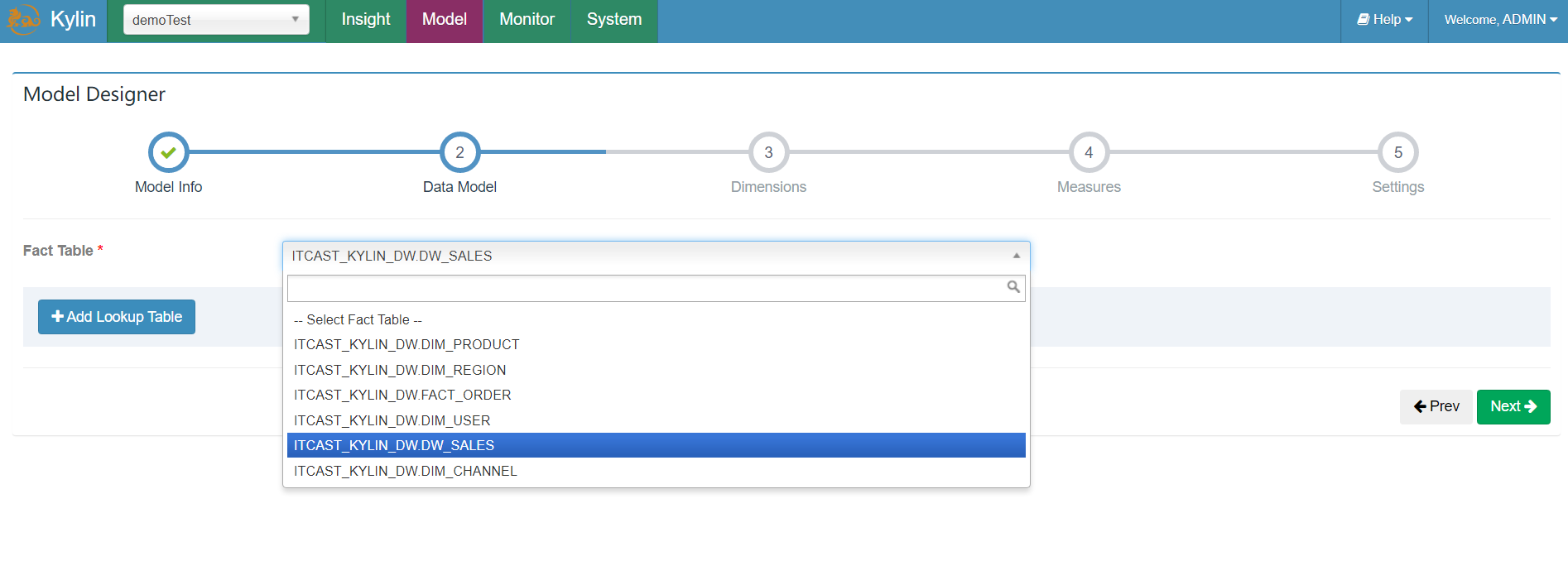The height and width of the screenshot is (561, 1568).
Task: Click the Data Model step label
Action: pyautogui.click(x=459, y=187)
